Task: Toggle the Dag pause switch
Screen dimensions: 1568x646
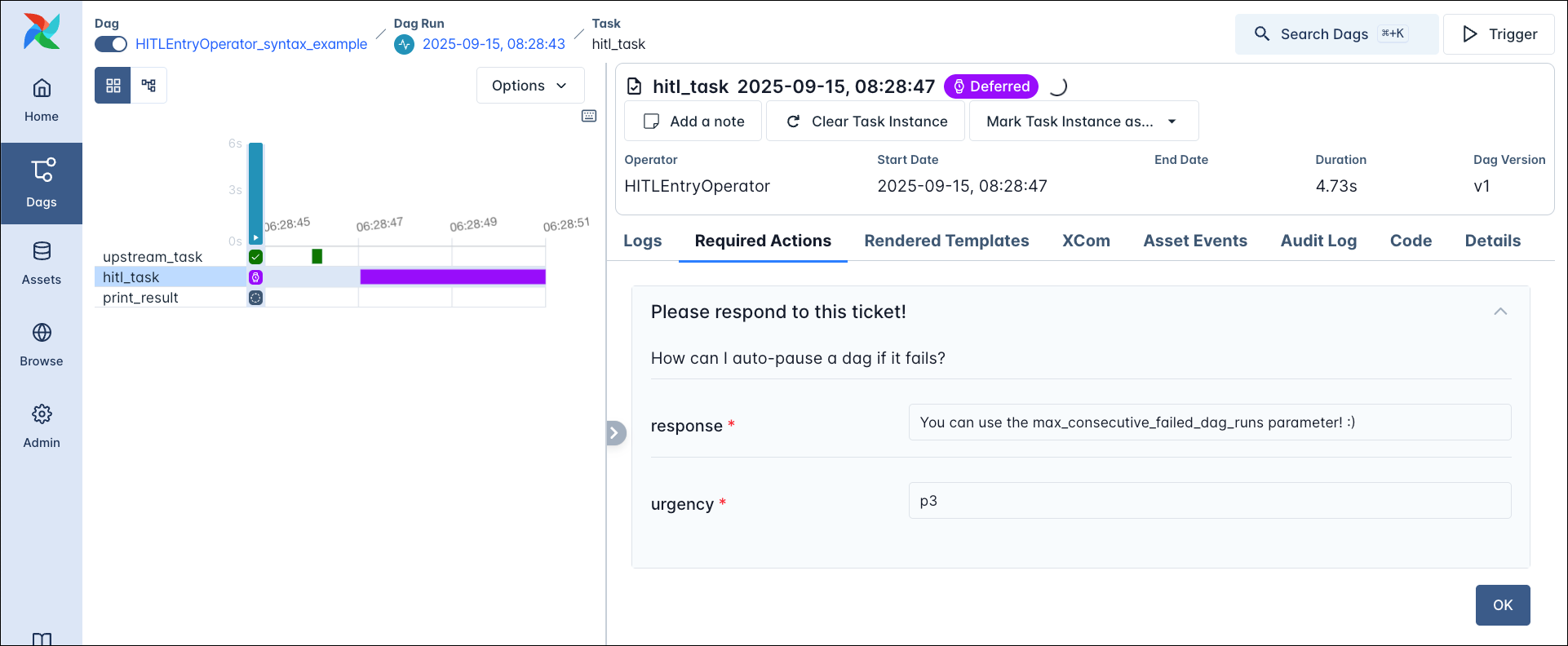Action: 111,44
